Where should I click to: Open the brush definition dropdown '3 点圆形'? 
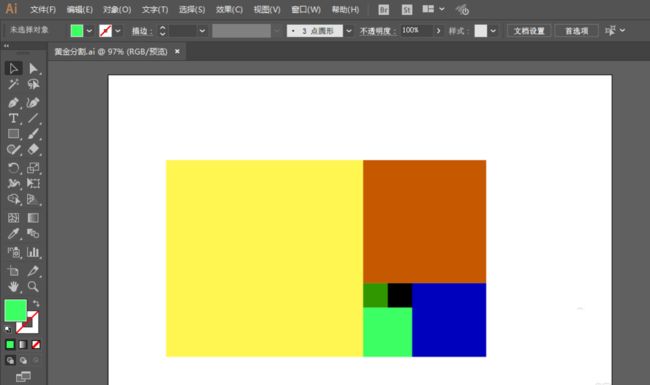click(x=349, y=31)
